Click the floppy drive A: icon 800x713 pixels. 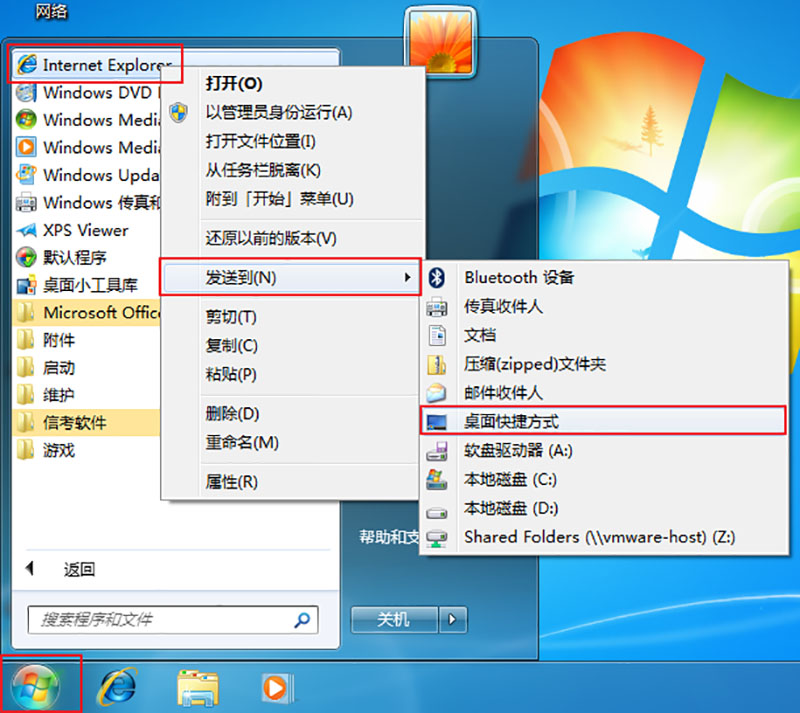click(x=437, y=451)
